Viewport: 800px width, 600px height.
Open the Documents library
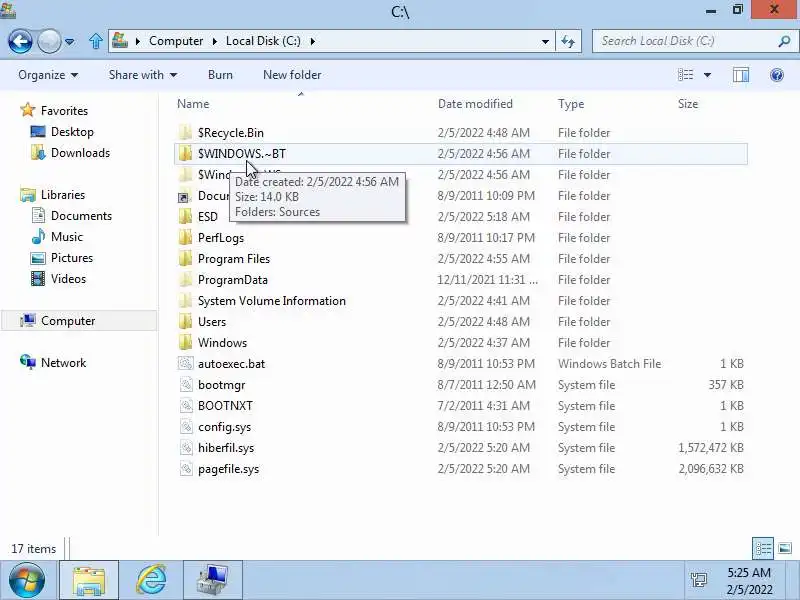(81, 216)
